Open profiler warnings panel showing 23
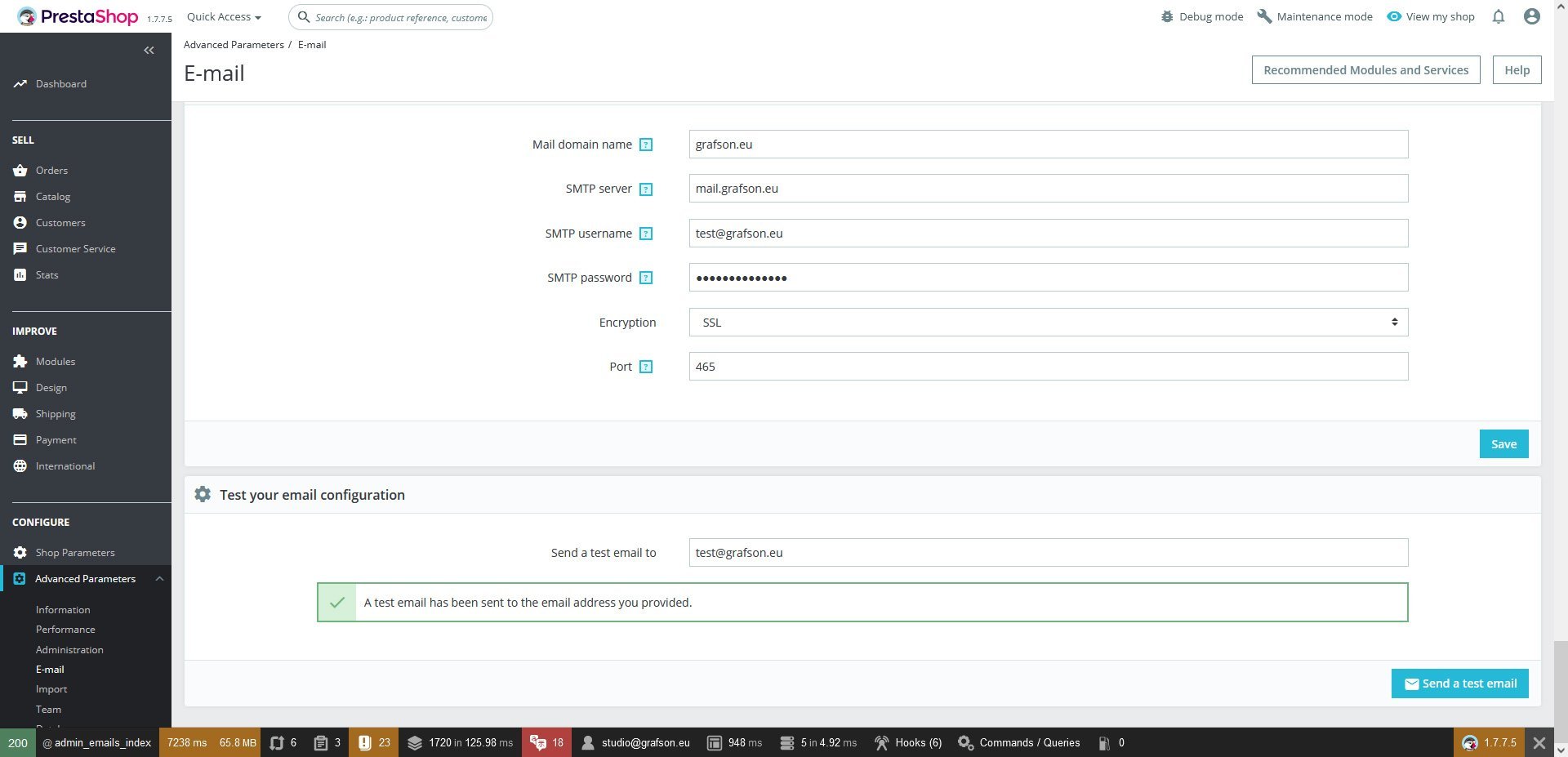Screen dimensions: 1568x757 click(x=374, y=742)
